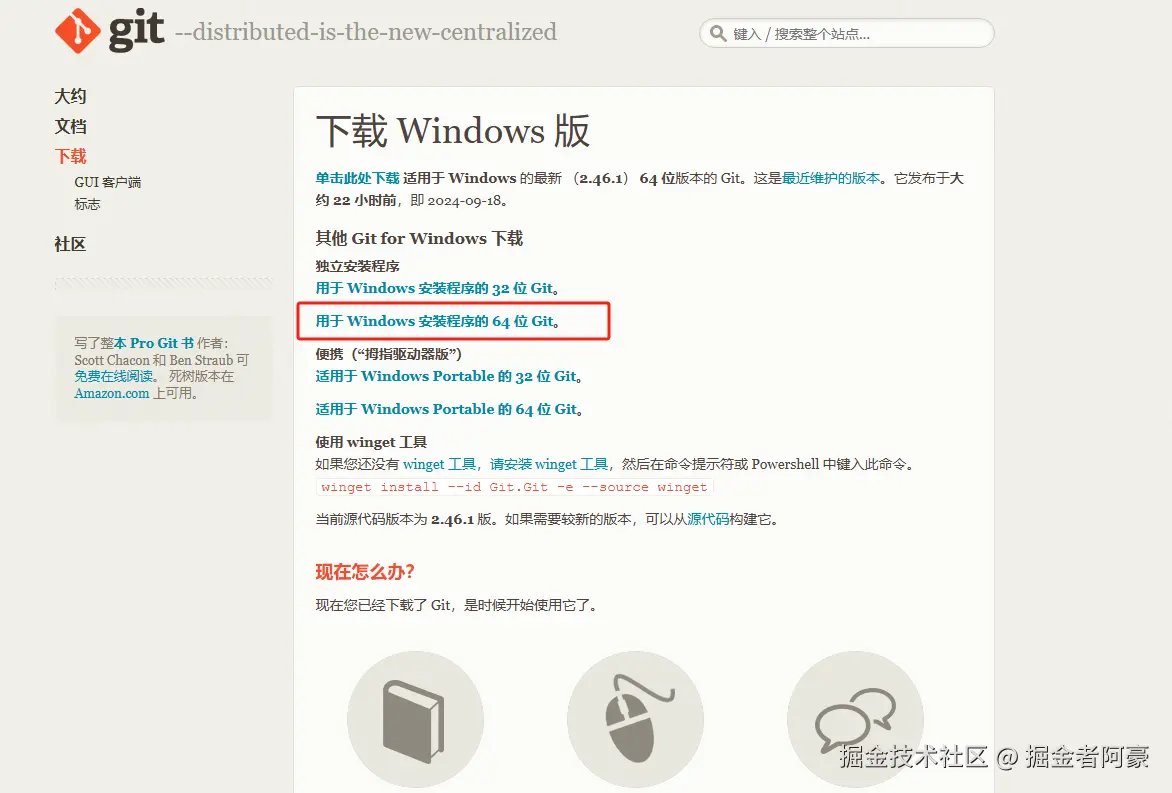Viewport: 1172px width, 793px height.
Task: Click the search magnifier icon
Action: click(718, 34)
